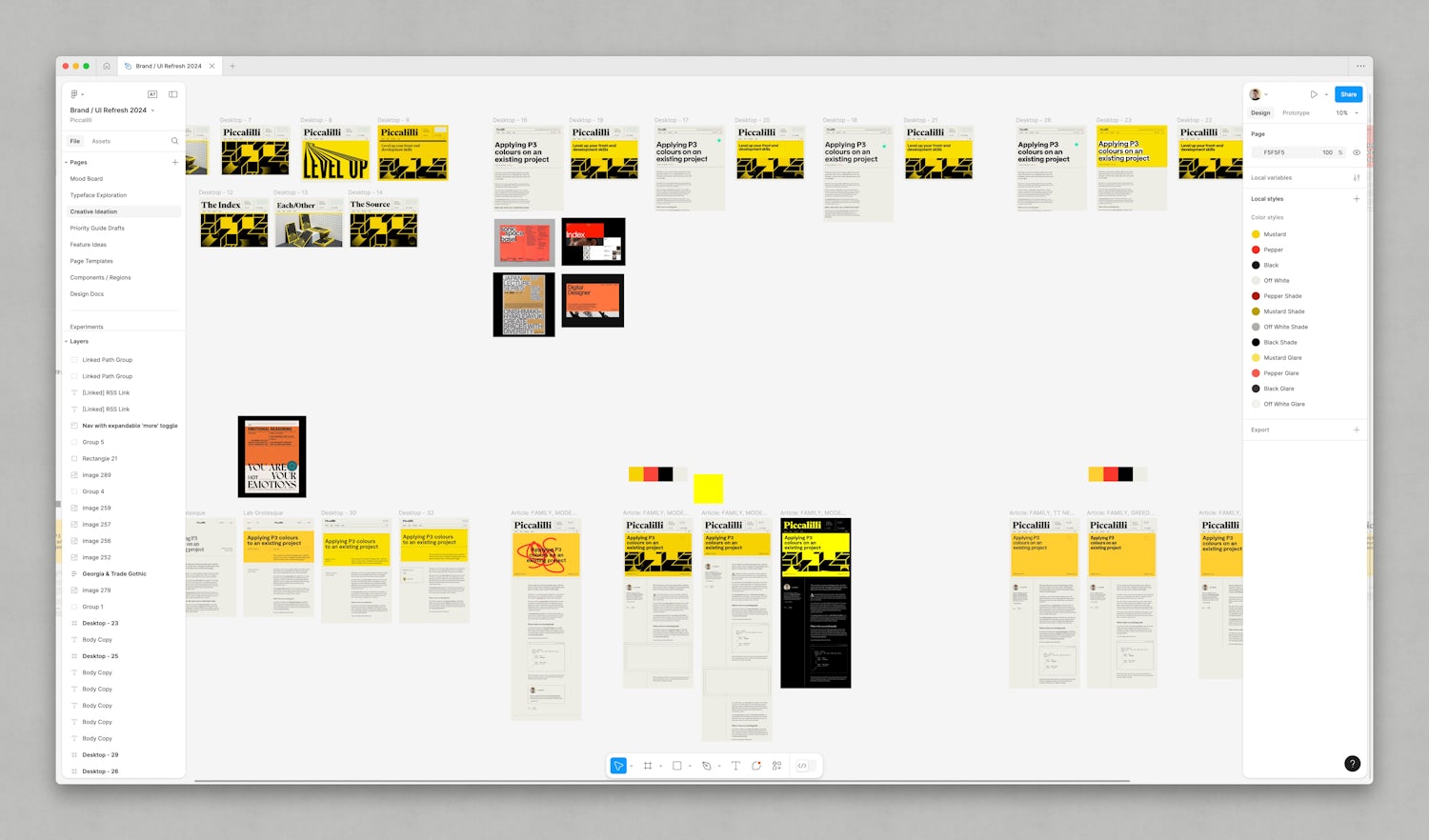Switch to the Prototype tab
The image size is (1429, 840).
(x=1296, y=113)
